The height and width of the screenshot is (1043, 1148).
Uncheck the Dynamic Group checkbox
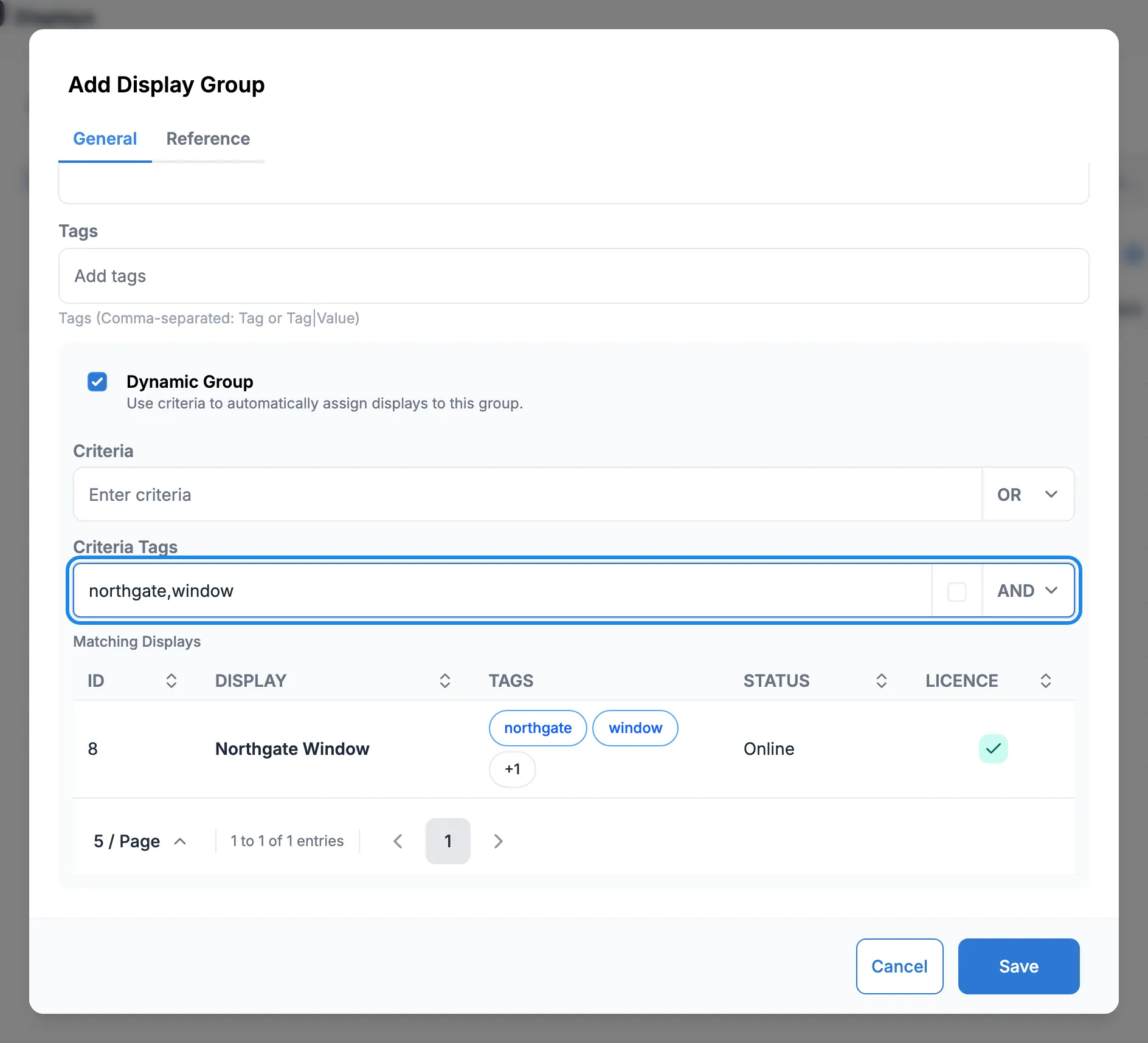(x=97, y=382)
